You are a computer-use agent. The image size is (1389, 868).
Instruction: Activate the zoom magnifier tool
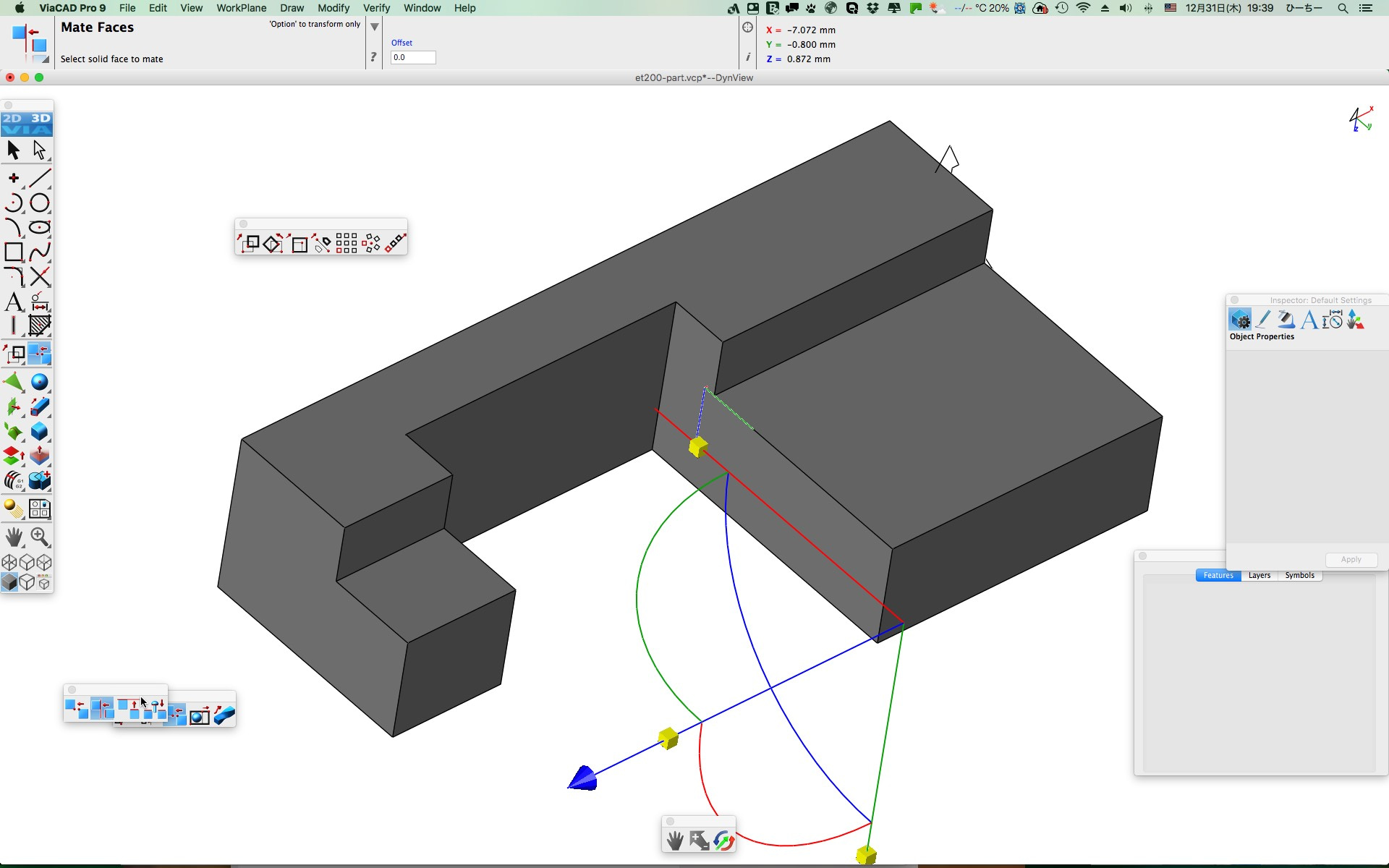click(x=40, y=537)
